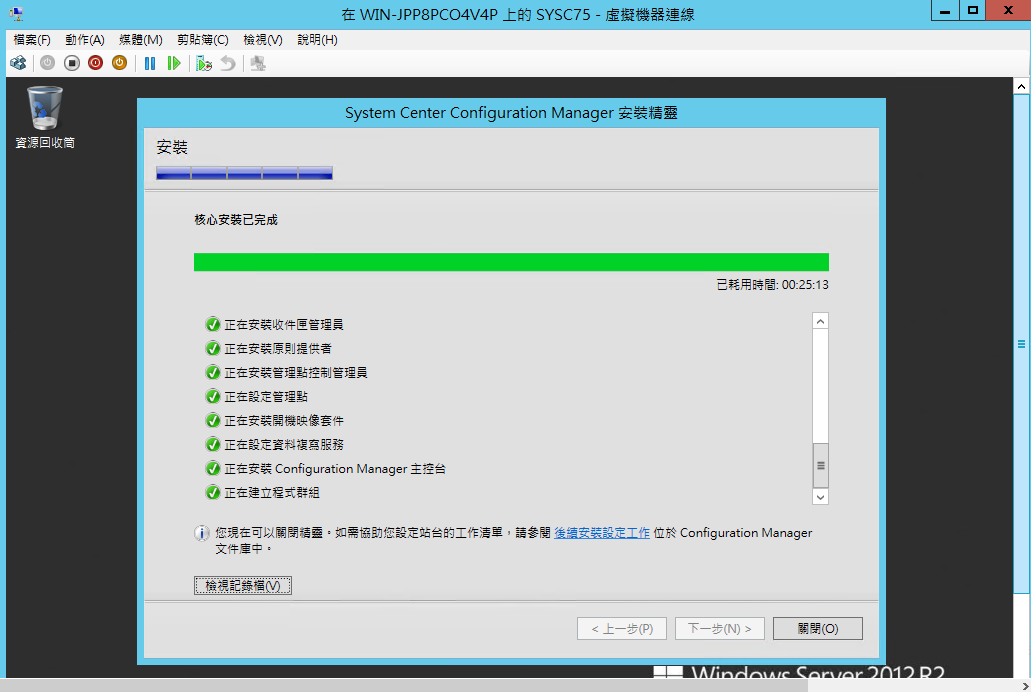1031x692 pixels.
Task: Click the green installation progress bar
Action: (x=511, y=262)
